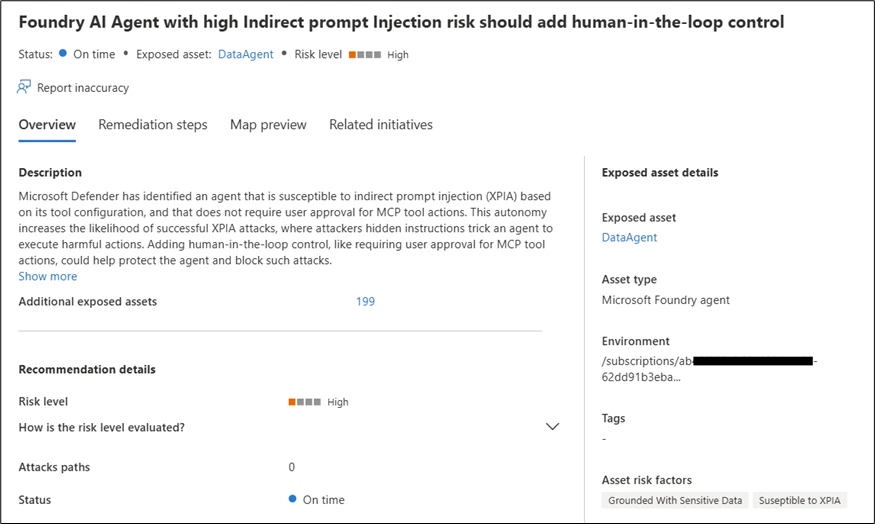
Task: Switch to the Overview tab
Action: pos(47,125)
